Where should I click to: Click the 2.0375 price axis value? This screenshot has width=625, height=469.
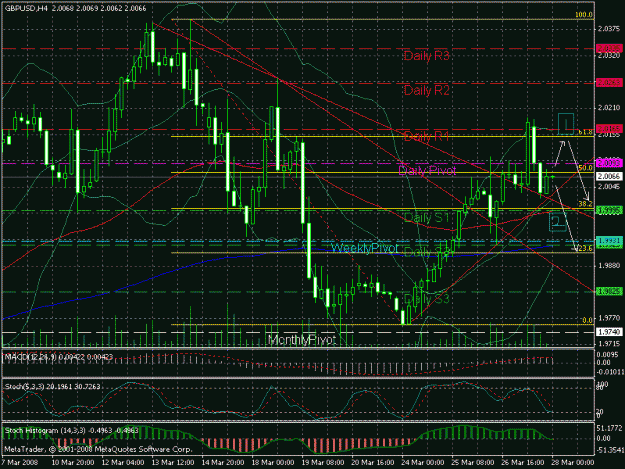[x=609, y=29]
